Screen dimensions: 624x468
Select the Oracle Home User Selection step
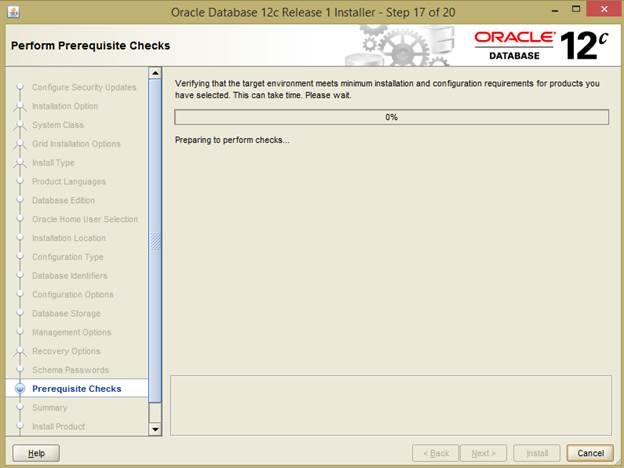click(85, 219)
